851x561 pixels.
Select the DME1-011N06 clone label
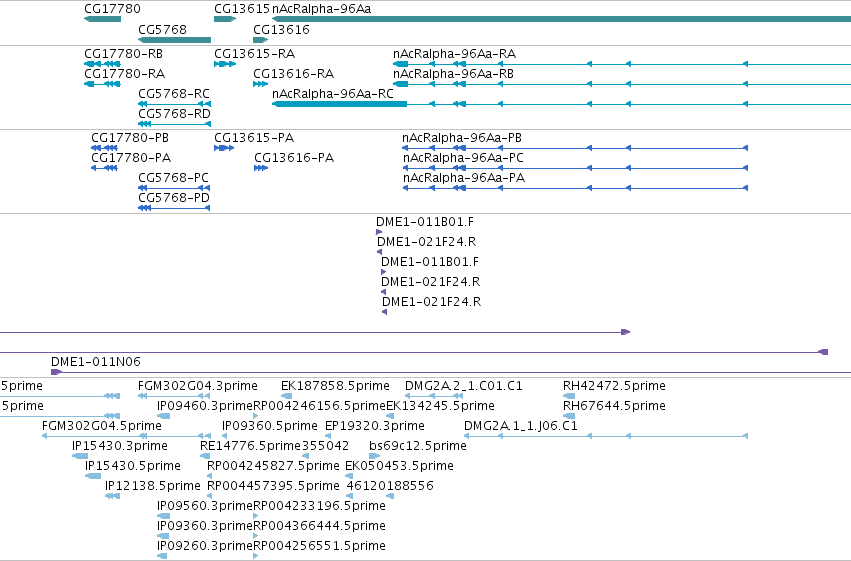pyautogui.click(x=96, y=362)
